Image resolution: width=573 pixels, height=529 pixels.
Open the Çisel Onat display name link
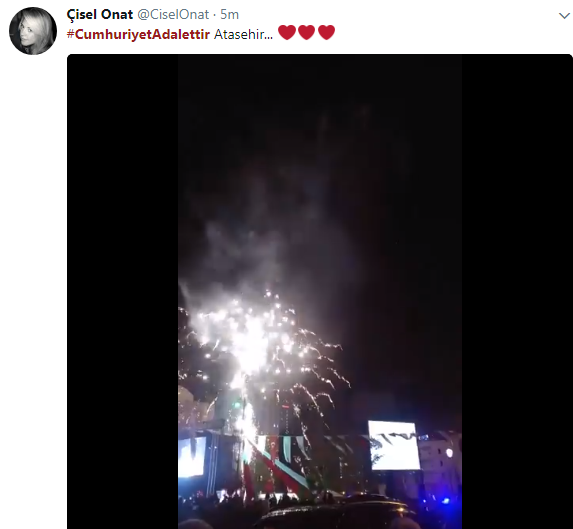click(x=100, y=15)
